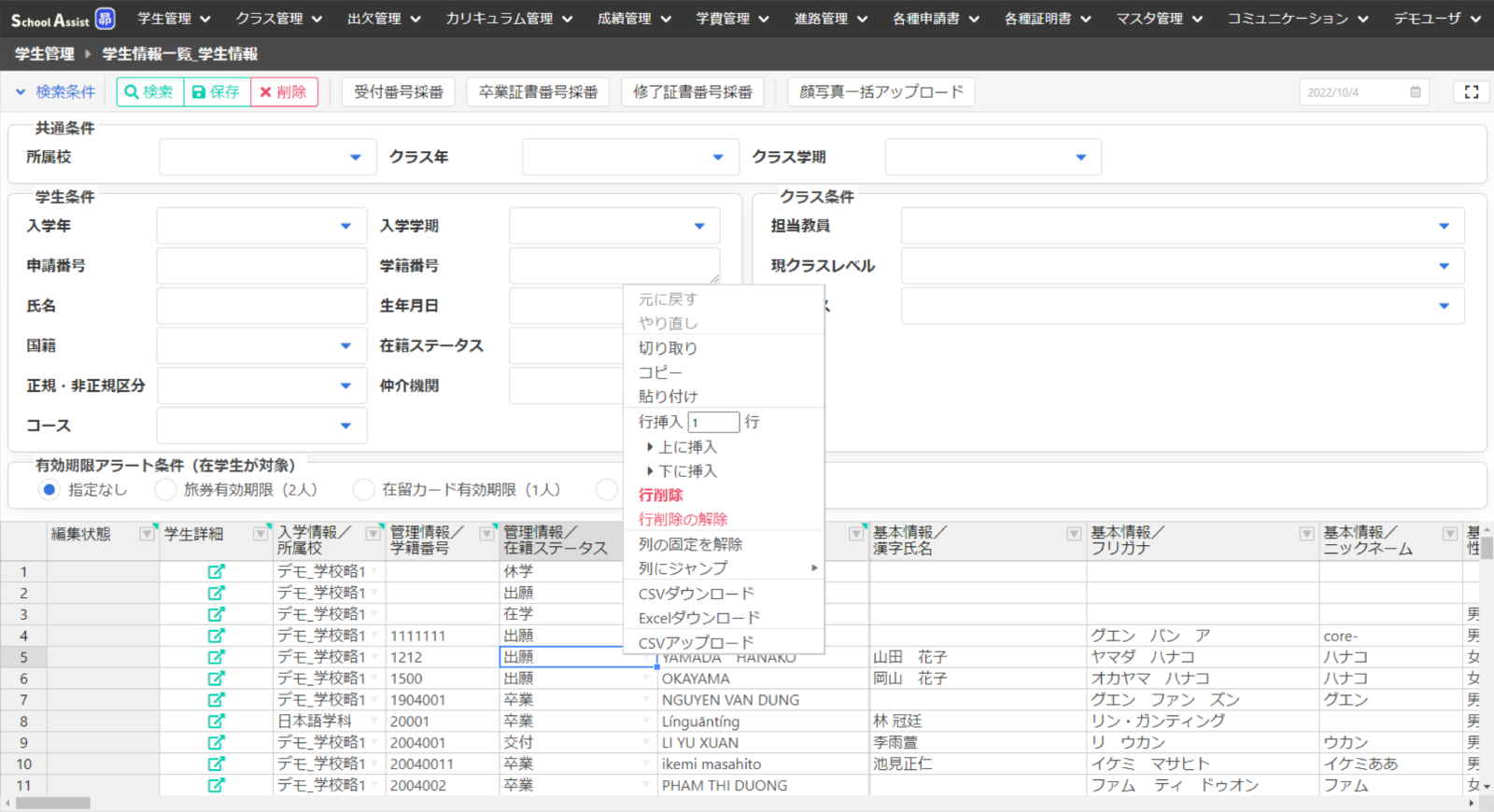This screenshot has width=1494, height=812.
Task: Select cell with 学籍番号 1904001
Action: 443,700
